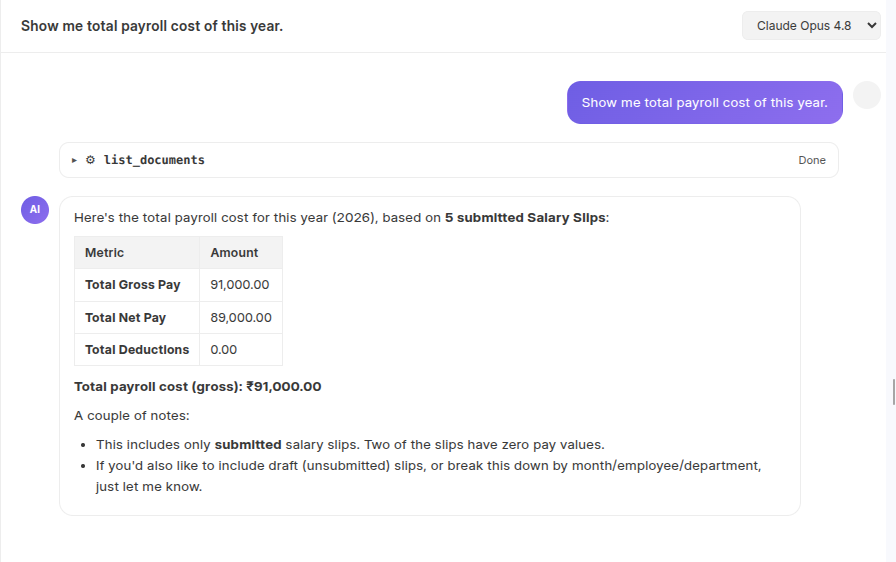Select the user message bubble about payroll cost
This screenshot has height=562, width=896.
[705, 102]
